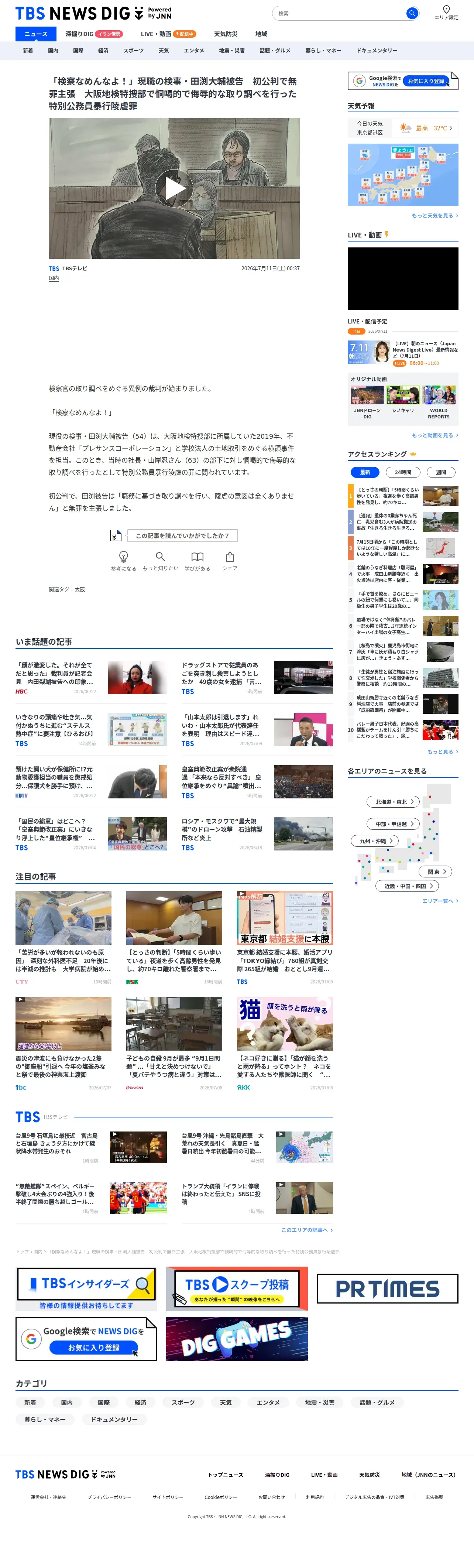Screen dimensions: 474x1568
Task: Open the 天気防災 tab in header
Action: [226, 34]
